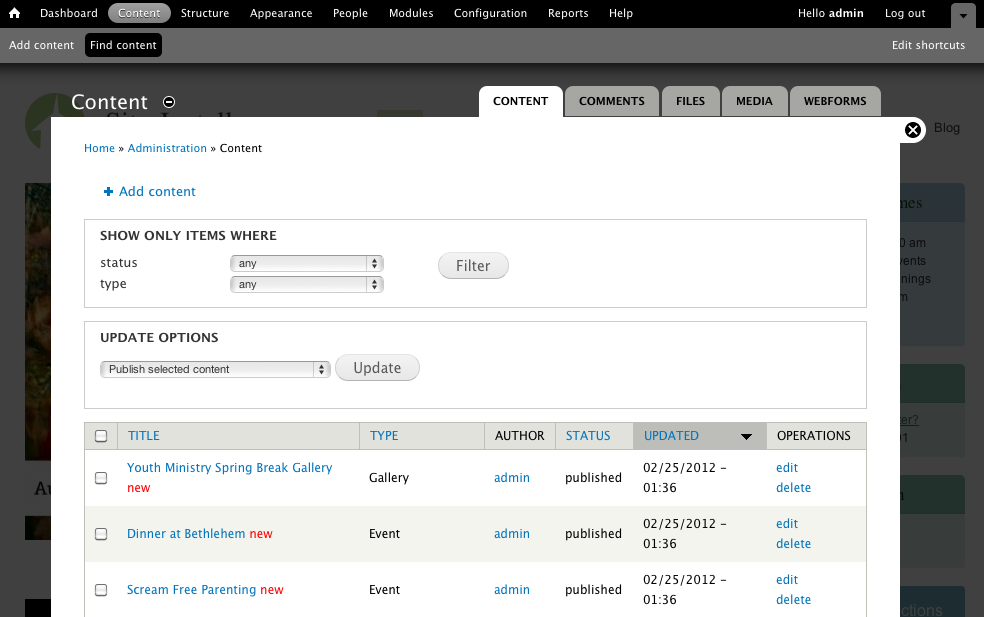
Task: Open the status filter dropdown
Action: 307,264
